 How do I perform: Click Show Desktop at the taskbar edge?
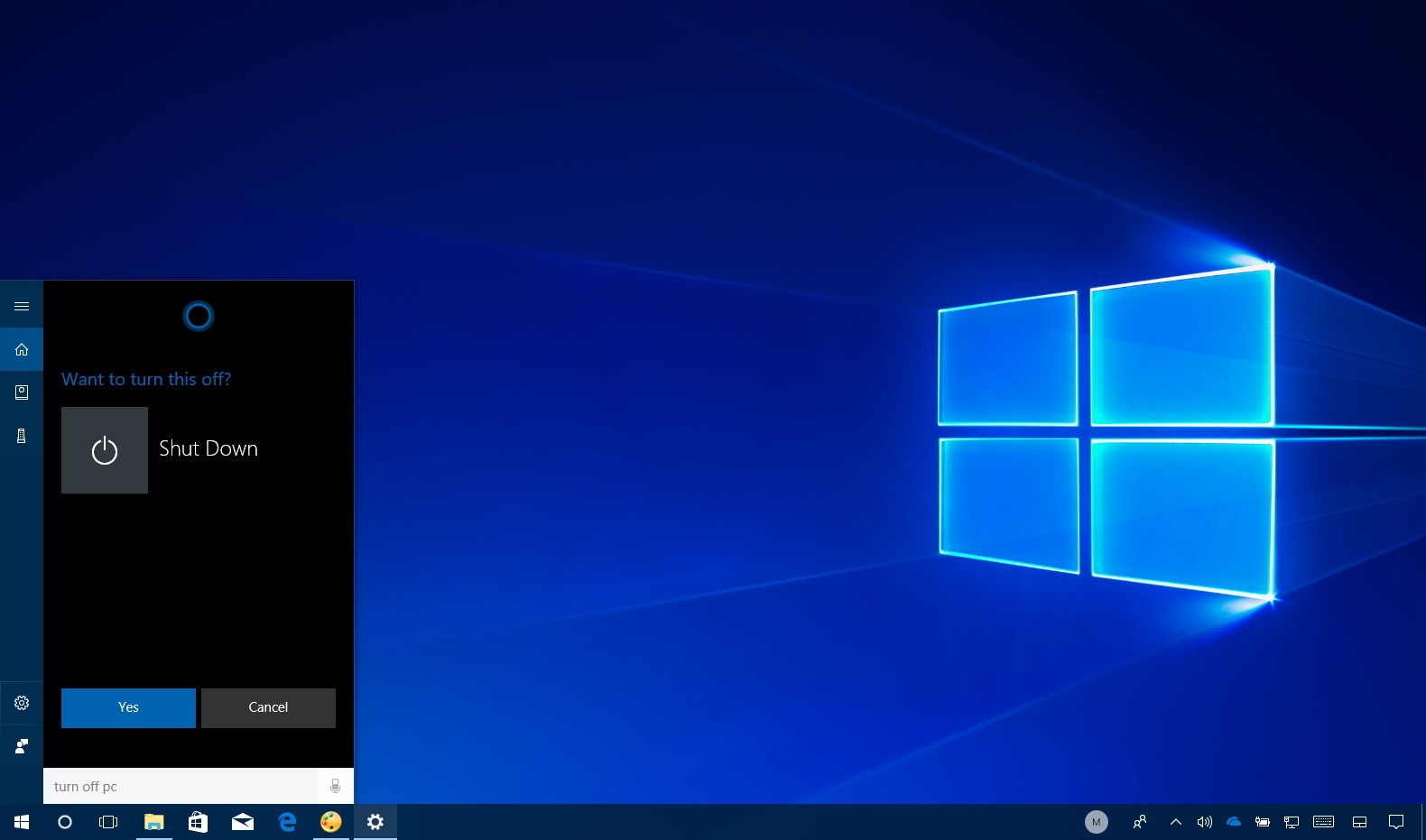(1423, 822)
